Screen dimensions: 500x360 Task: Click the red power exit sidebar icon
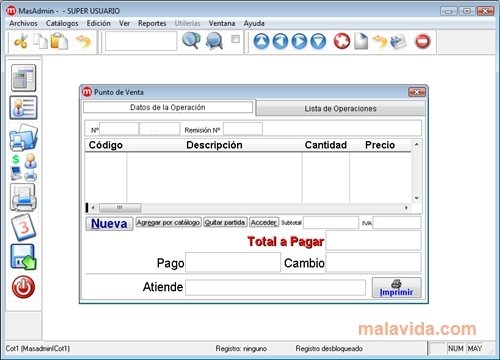tap(23, 287)
